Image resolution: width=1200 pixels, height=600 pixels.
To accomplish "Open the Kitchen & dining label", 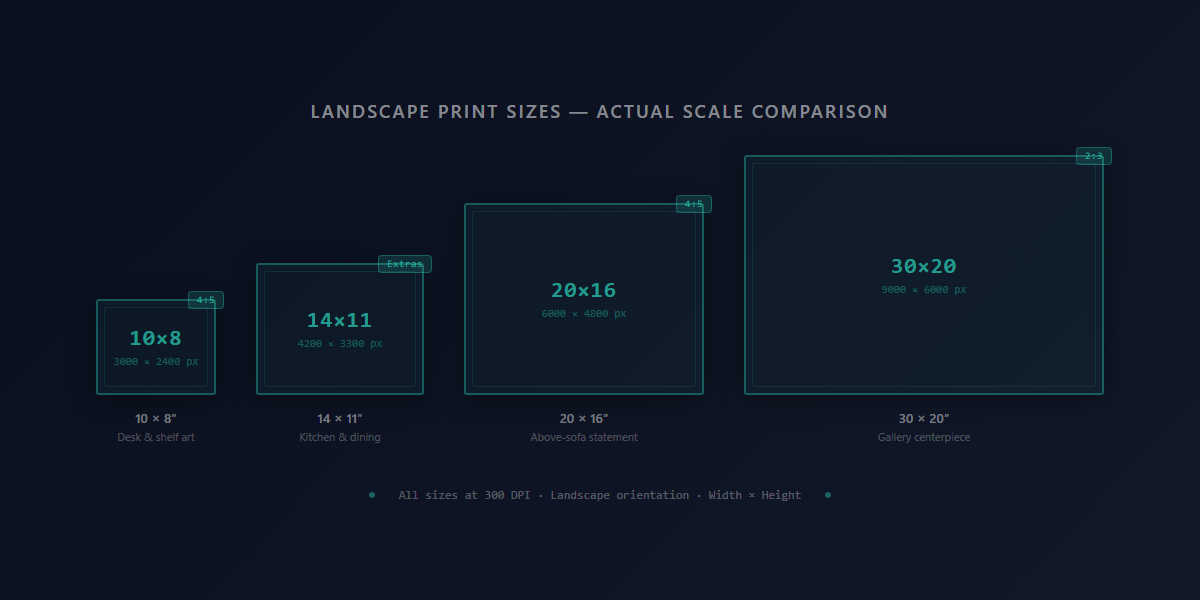I will click(340, 436).
